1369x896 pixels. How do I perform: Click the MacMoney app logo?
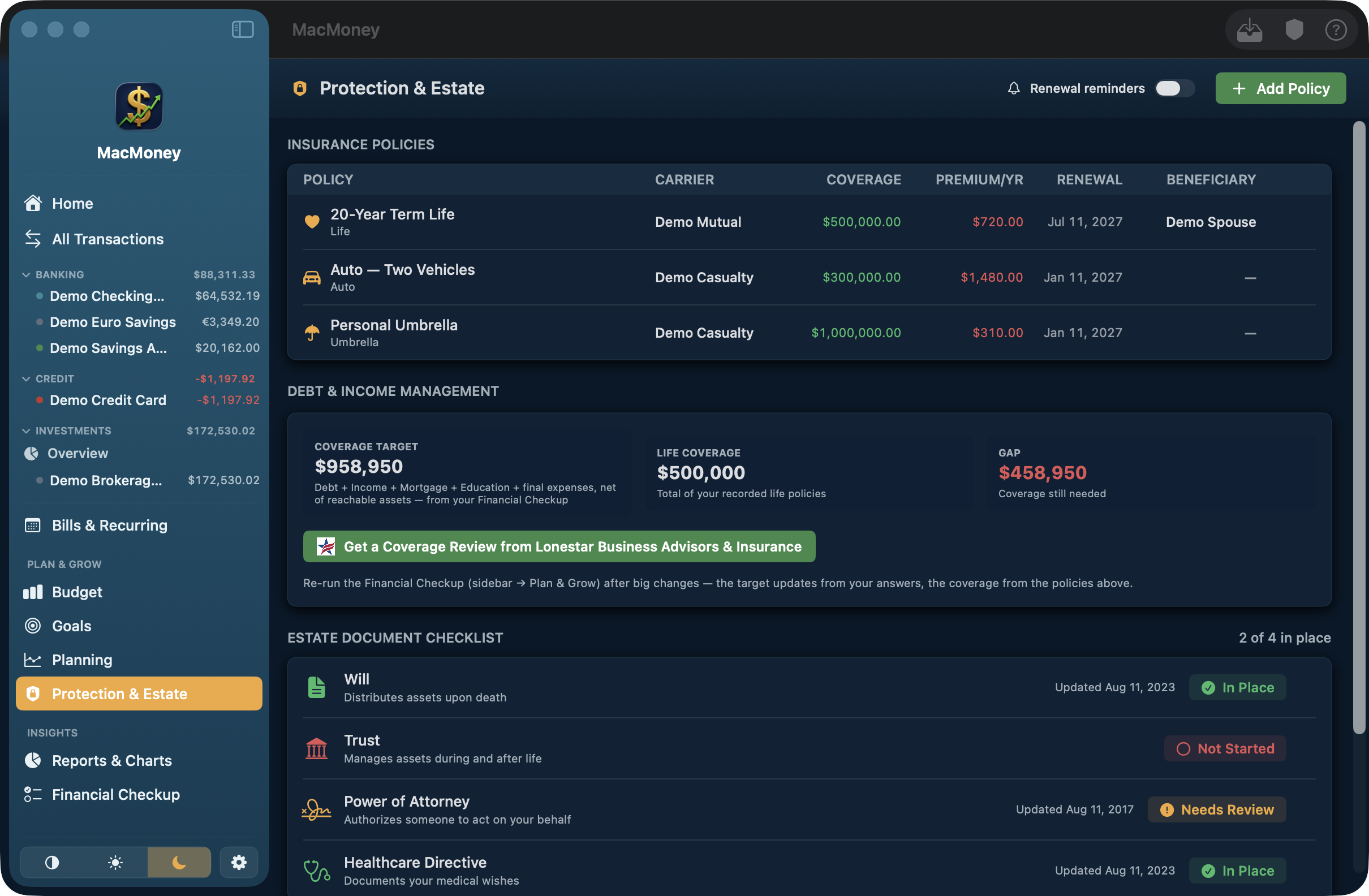click(x=139, y=106)
